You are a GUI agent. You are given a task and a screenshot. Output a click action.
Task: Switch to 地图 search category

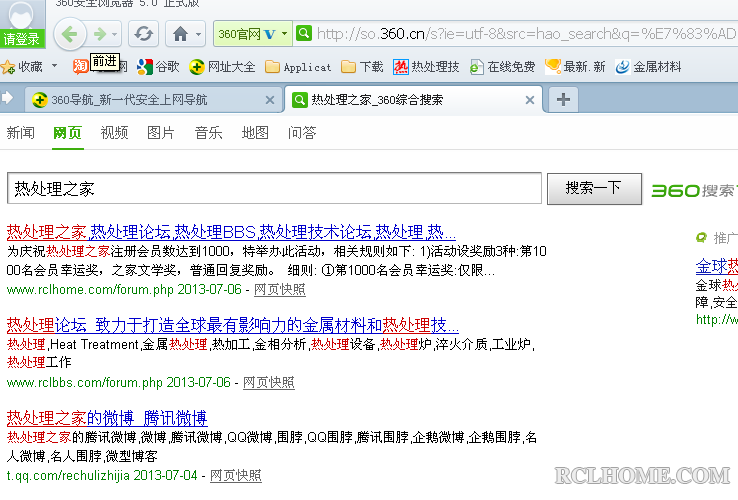255,133
